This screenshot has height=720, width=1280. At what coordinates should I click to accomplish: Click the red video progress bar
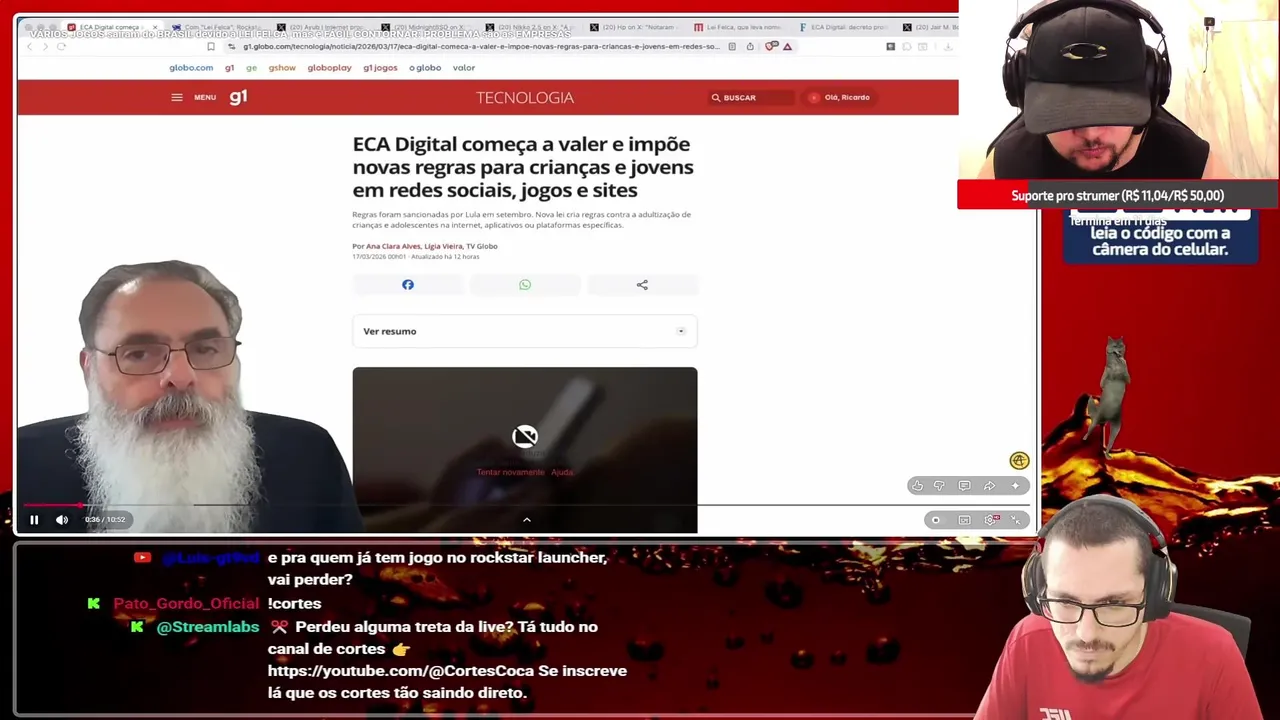(x=52, y=505)
